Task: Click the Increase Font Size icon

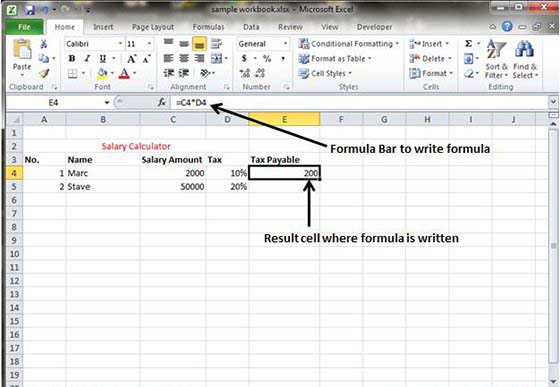Action: (131, 59)
